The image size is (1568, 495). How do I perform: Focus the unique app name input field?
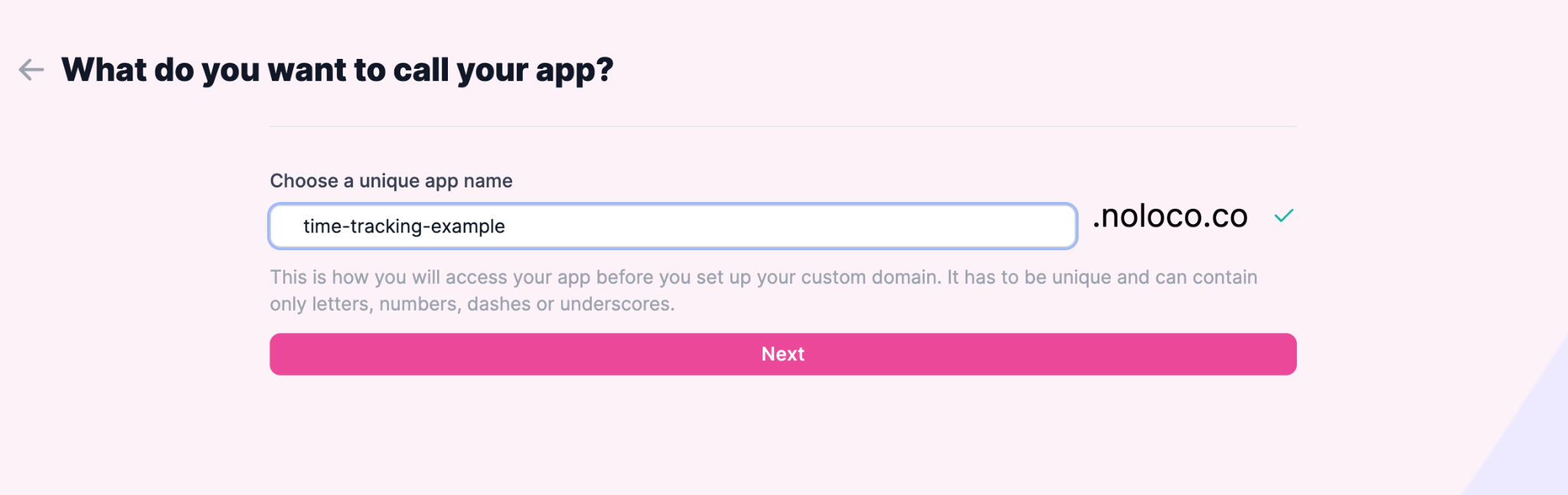coord(672,226)
